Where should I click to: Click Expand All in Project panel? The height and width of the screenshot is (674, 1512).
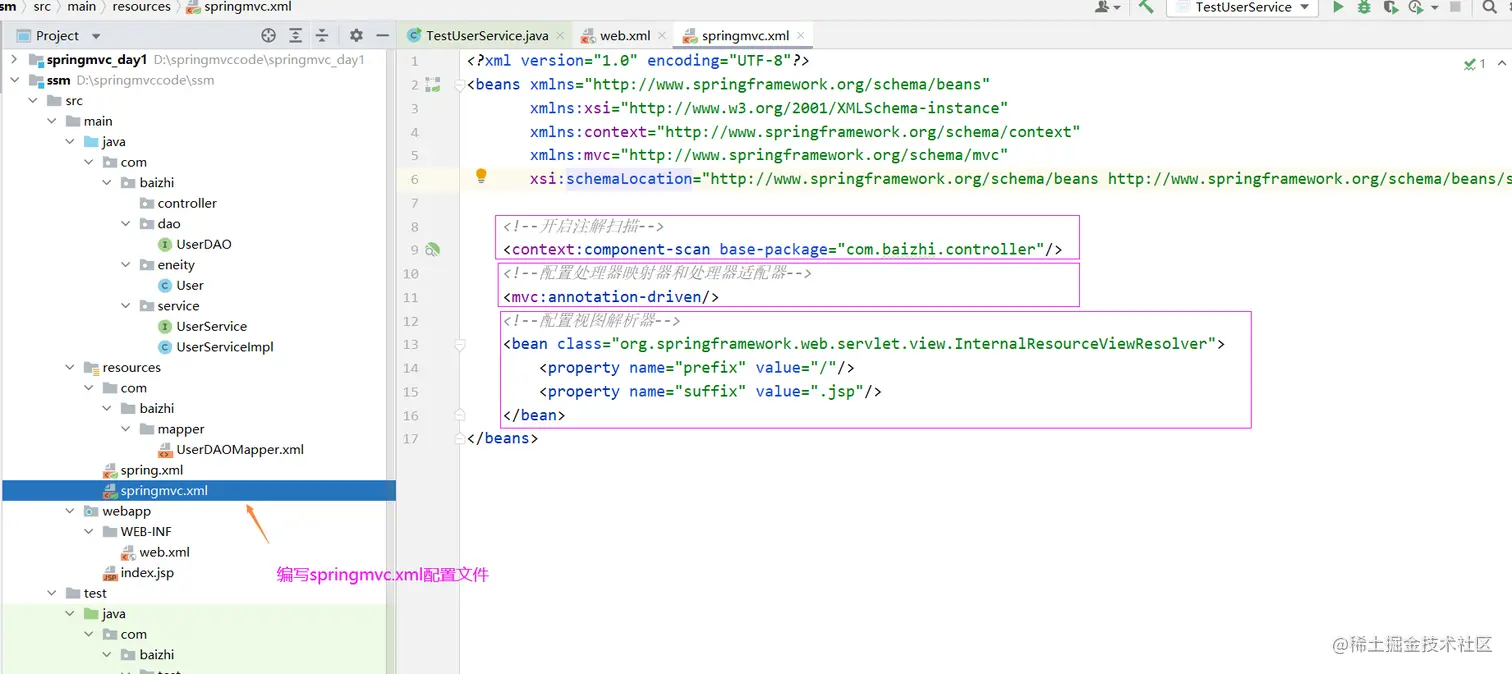coord(295,35)
